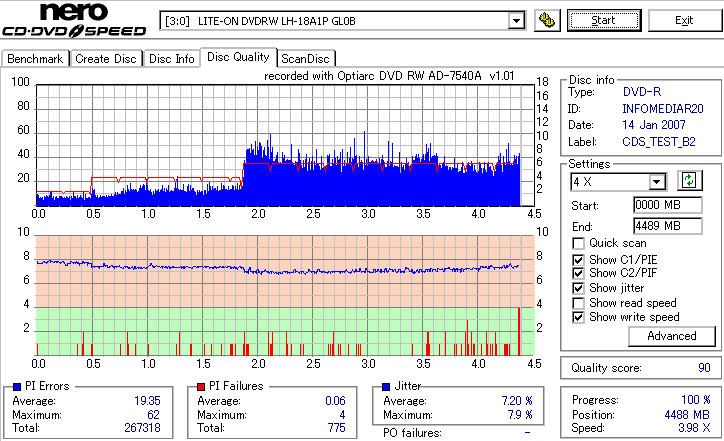Viewport: 724px width, 441px height.
Task: Click the Speed value 3.98 X
Action: [694, 428]
